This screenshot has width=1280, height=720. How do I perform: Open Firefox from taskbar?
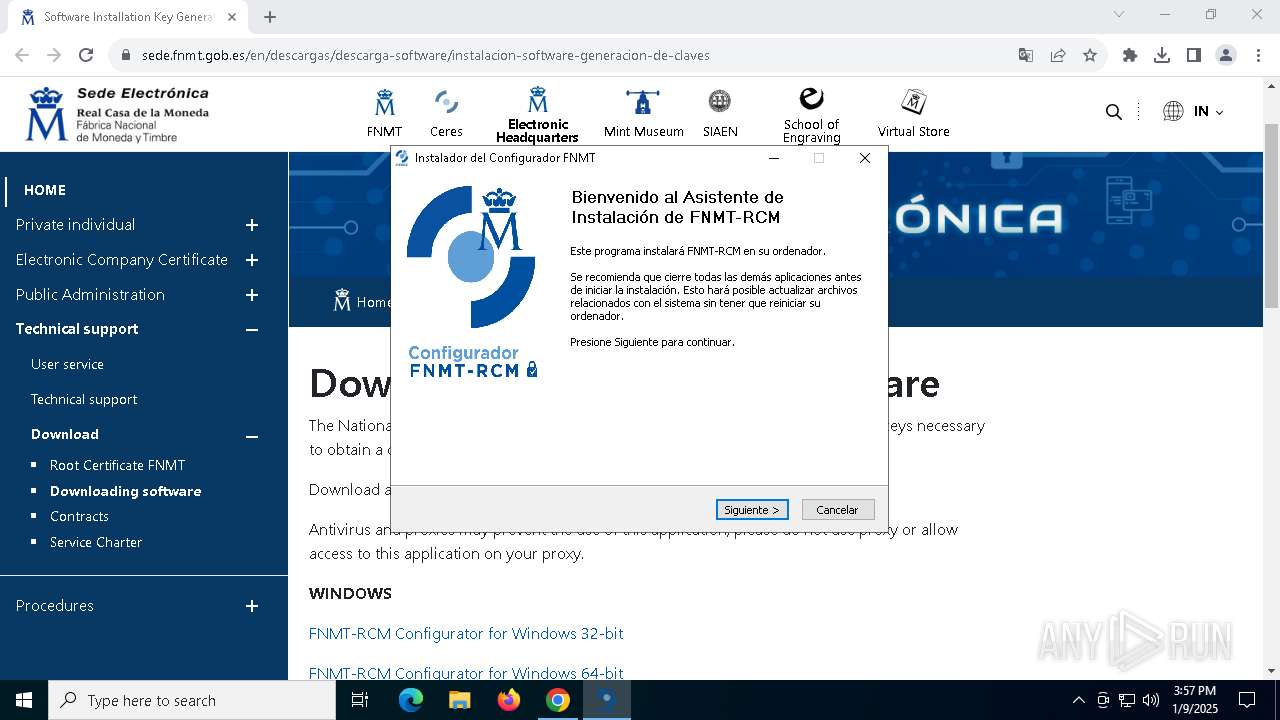tap(509, 700)
